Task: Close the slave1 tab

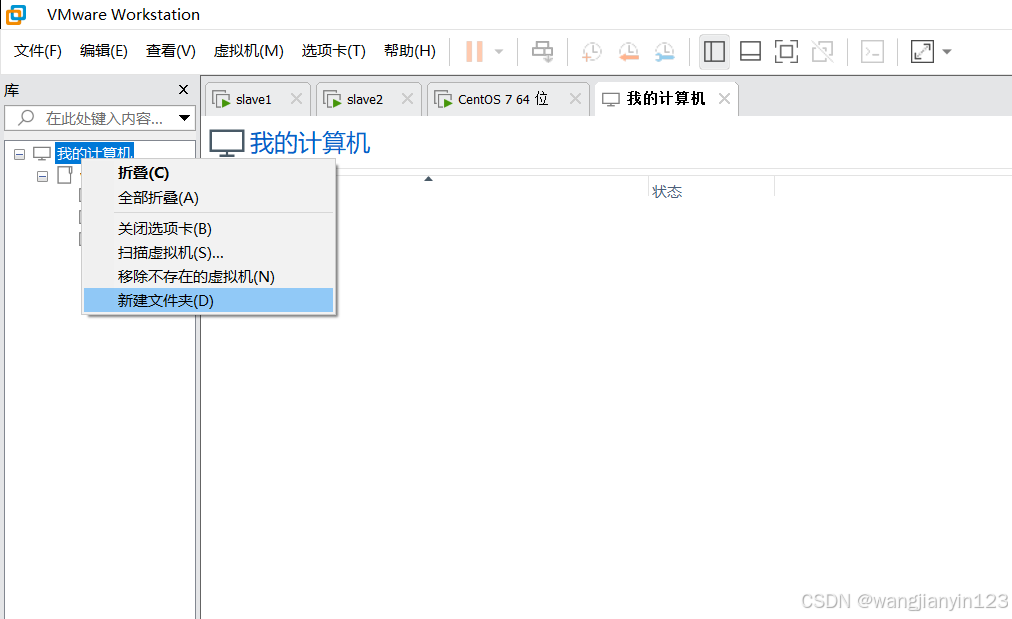Action: click(x=296, y=99)
